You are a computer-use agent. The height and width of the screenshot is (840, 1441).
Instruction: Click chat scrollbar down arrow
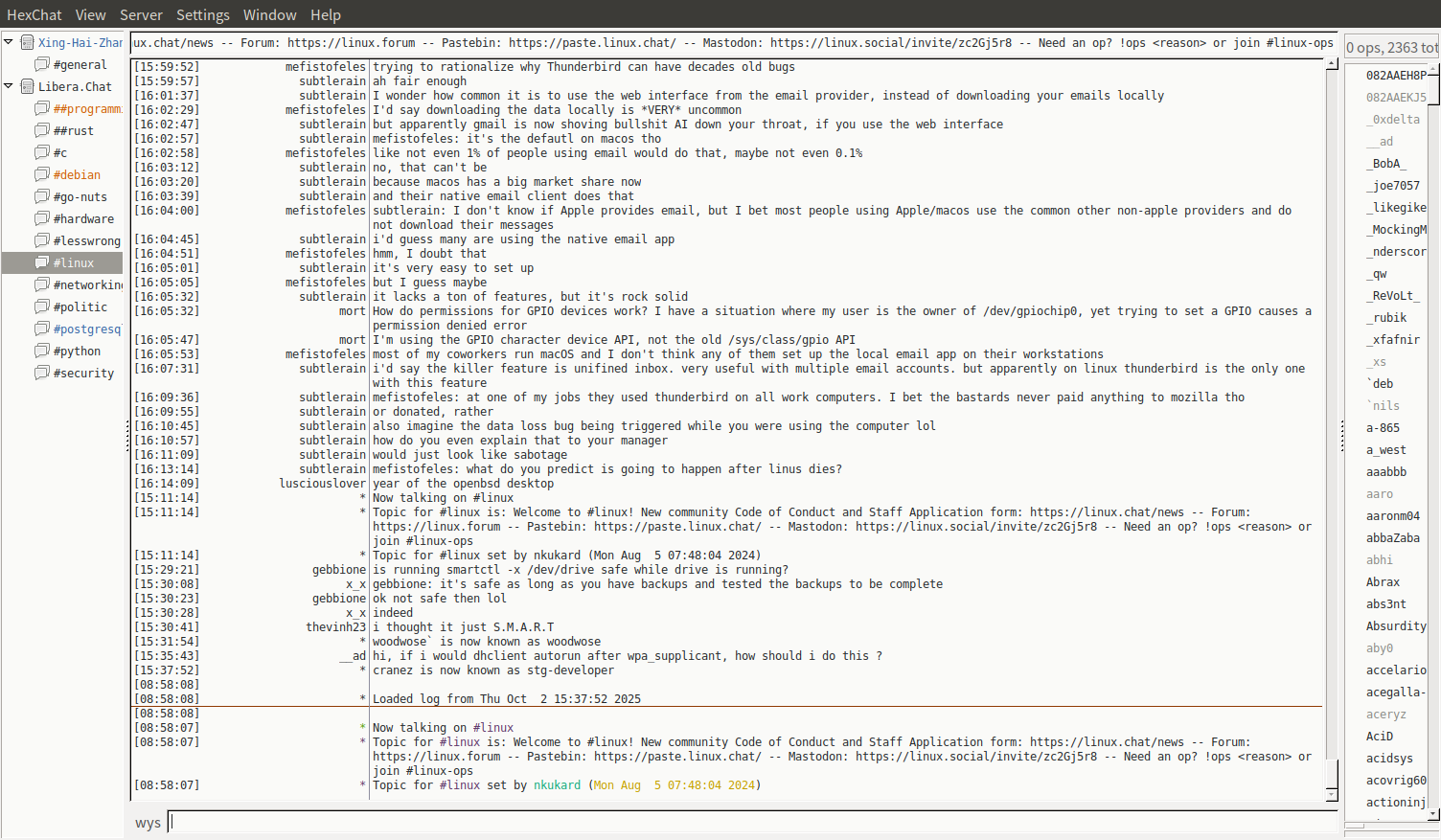point(1332,795)
